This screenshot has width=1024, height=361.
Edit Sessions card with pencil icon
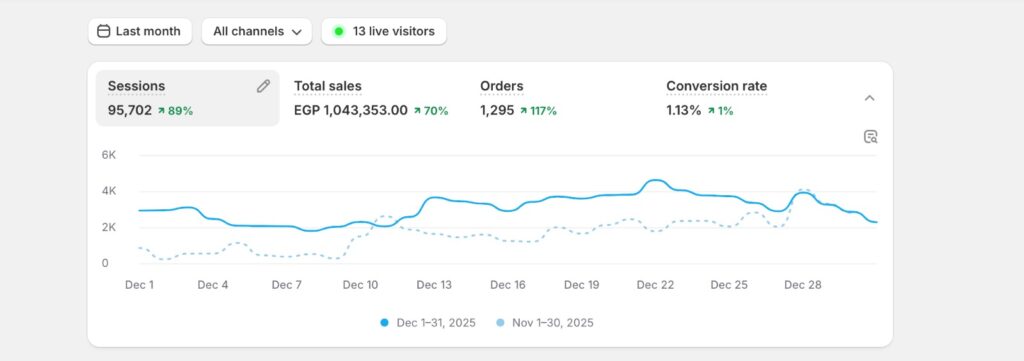click(263, 86)
